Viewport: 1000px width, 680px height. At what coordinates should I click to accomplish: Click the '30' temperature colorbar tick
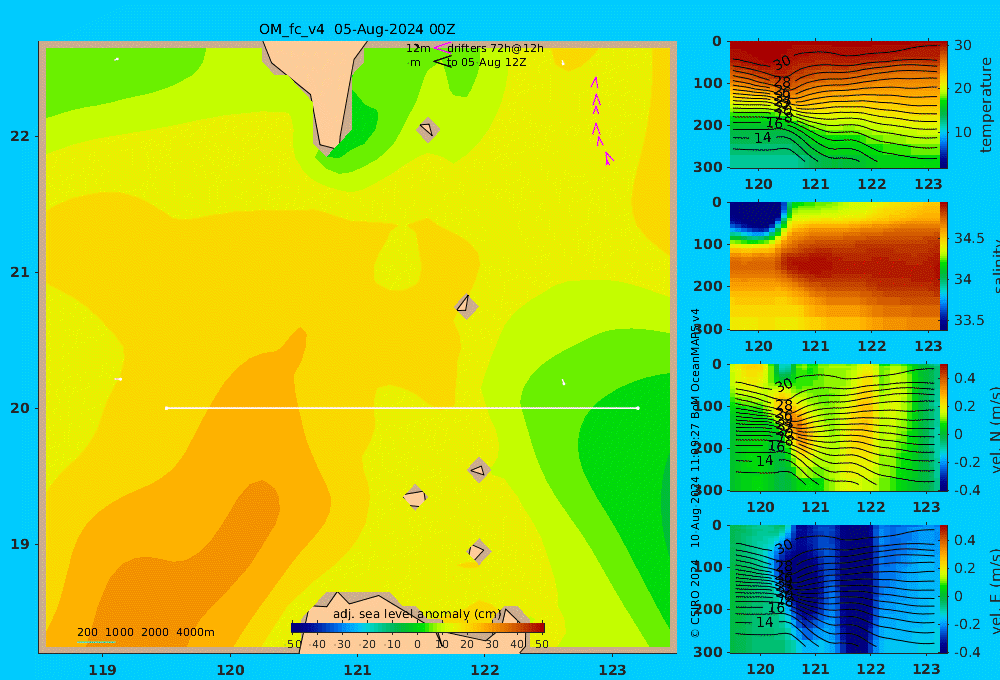coord(963,45)
